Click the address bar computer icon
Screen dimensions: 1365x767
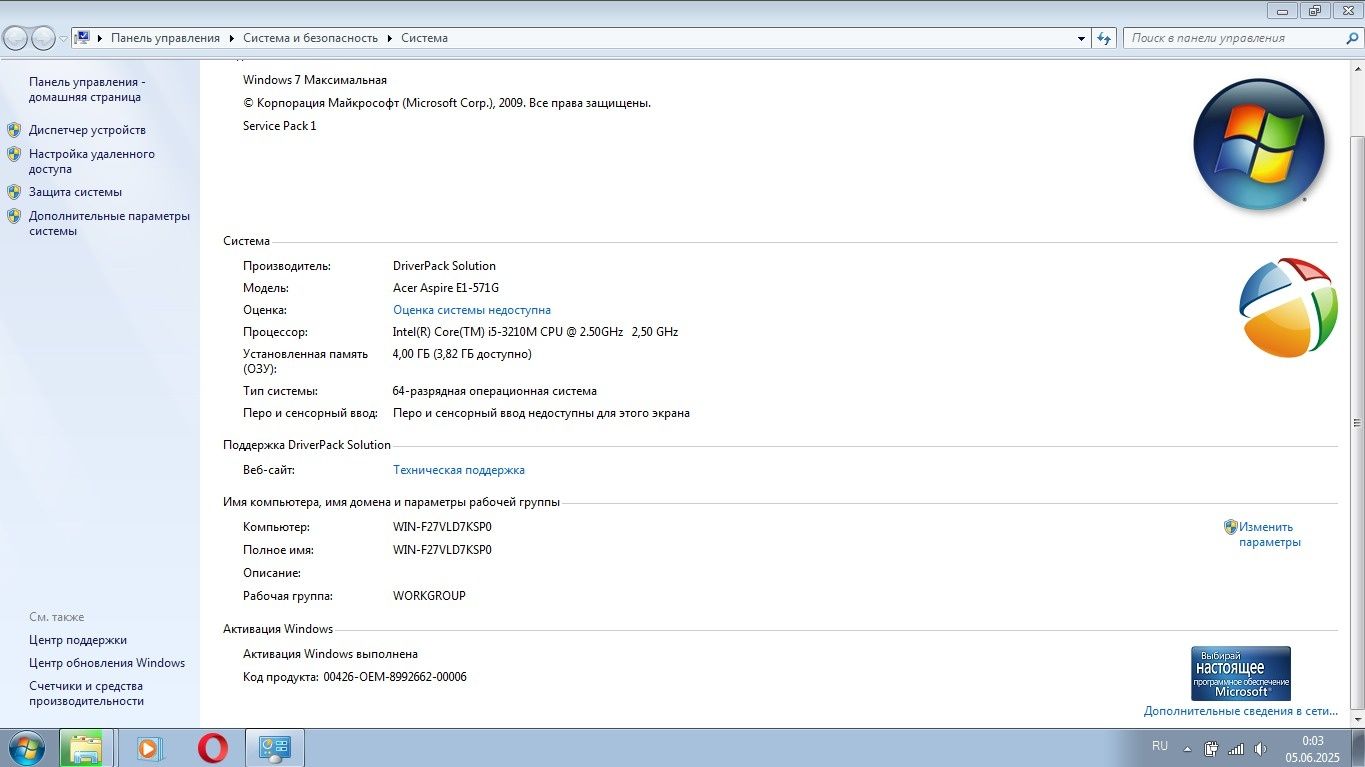[83, 38]
